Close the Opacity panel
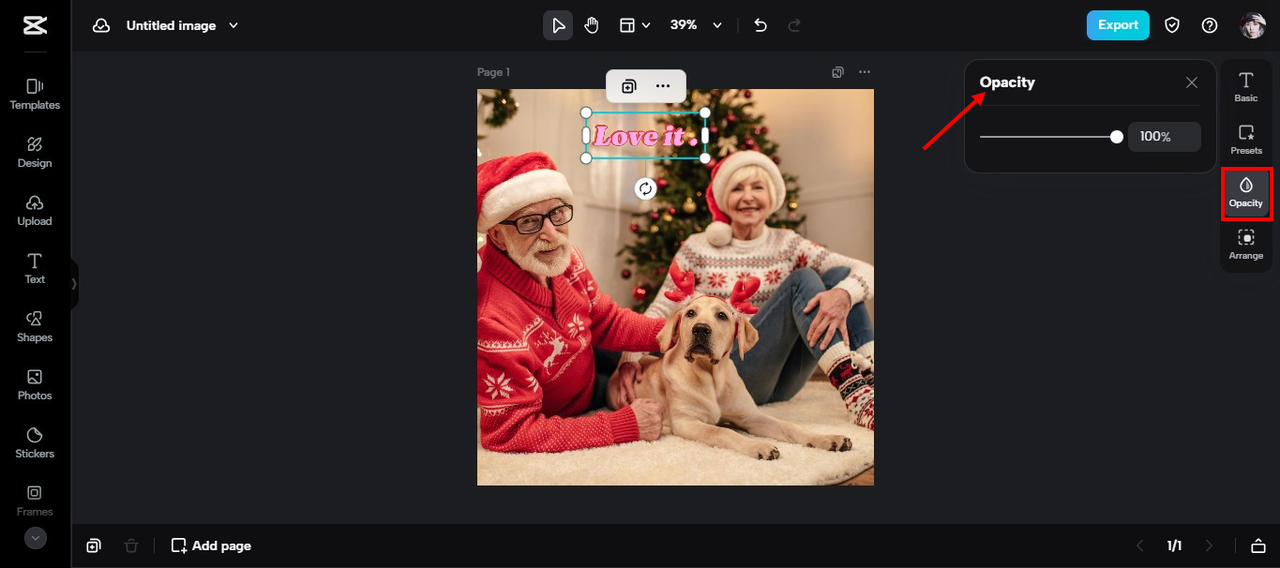 1191,83
